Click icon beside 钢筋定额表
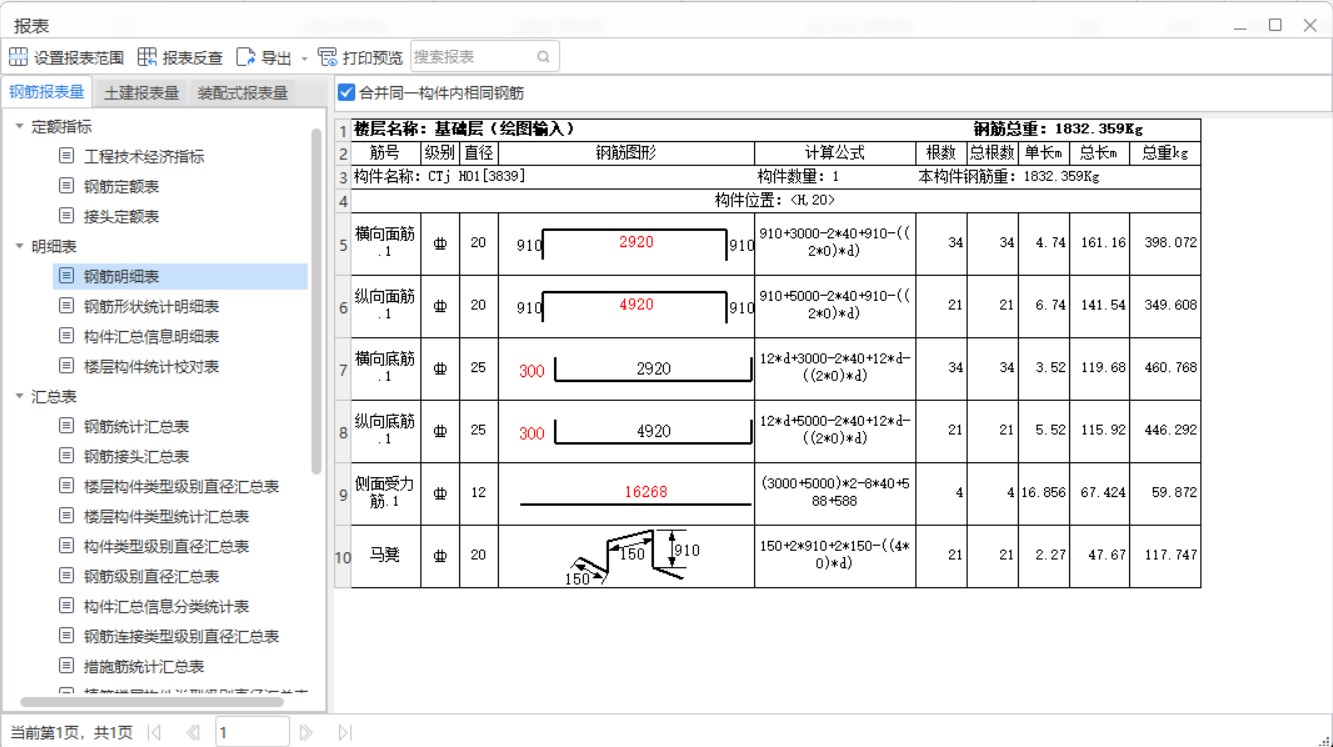1333x747 pixels. click(x=66, y=186)
